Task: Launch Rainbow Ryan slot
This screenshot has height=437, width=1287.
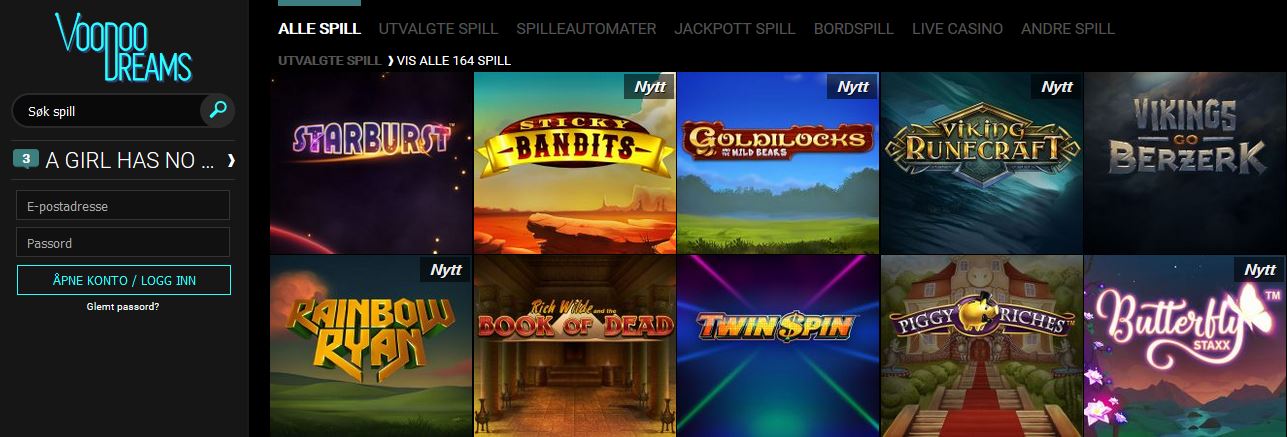Action: [x=371, y=346]
